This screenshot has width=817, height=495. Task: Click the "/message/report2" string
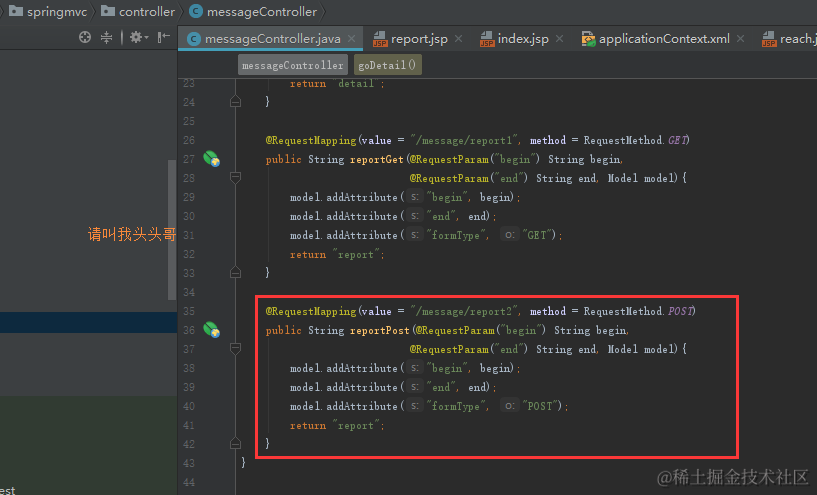(465, 311)
